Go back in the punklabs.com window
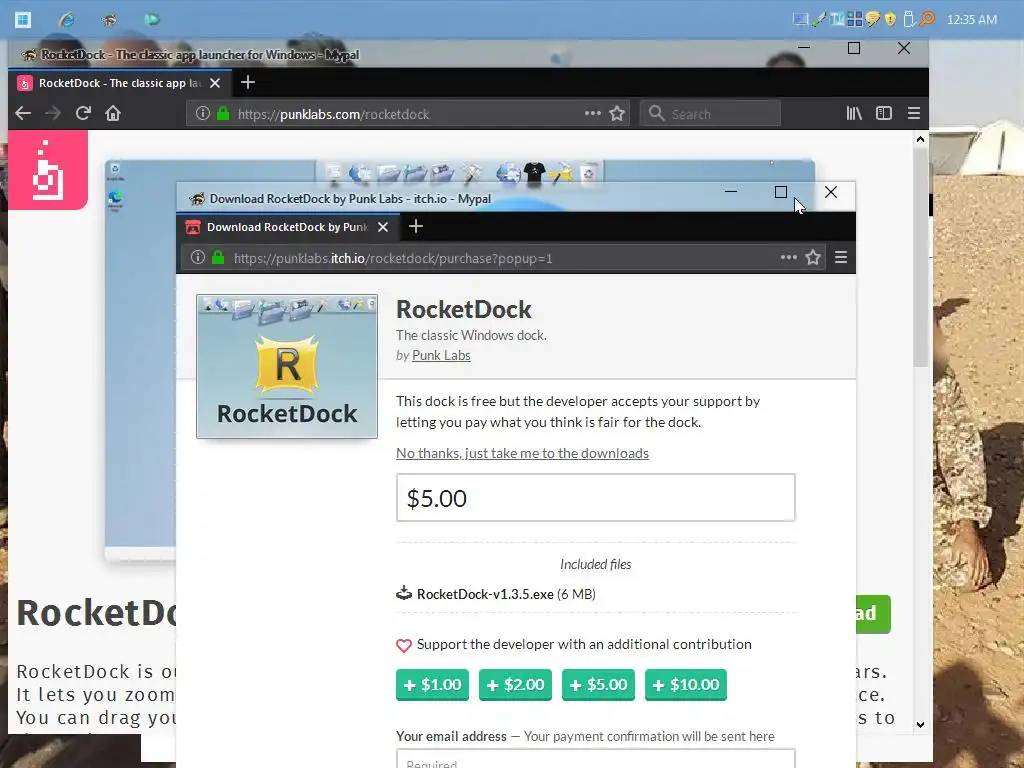Viewport: 1024px width, 768px height. pos(23,114)
